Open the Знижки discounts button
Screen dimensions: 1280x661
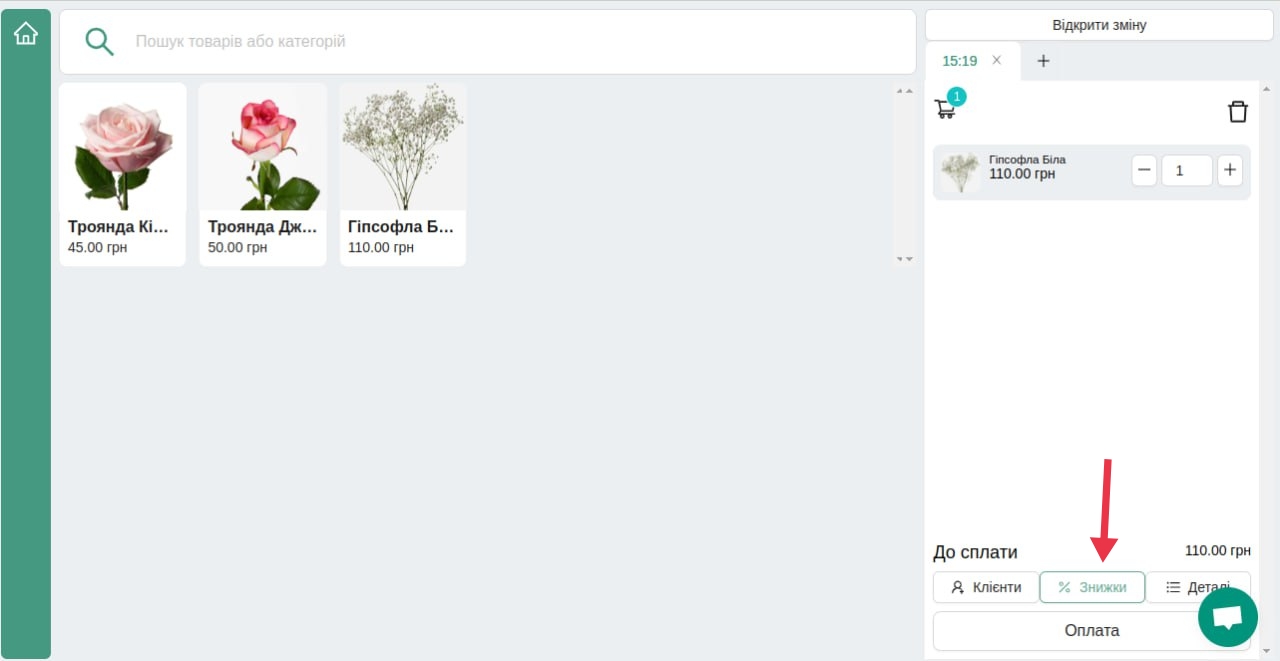pyautogui.click(x=1092, y=588)
